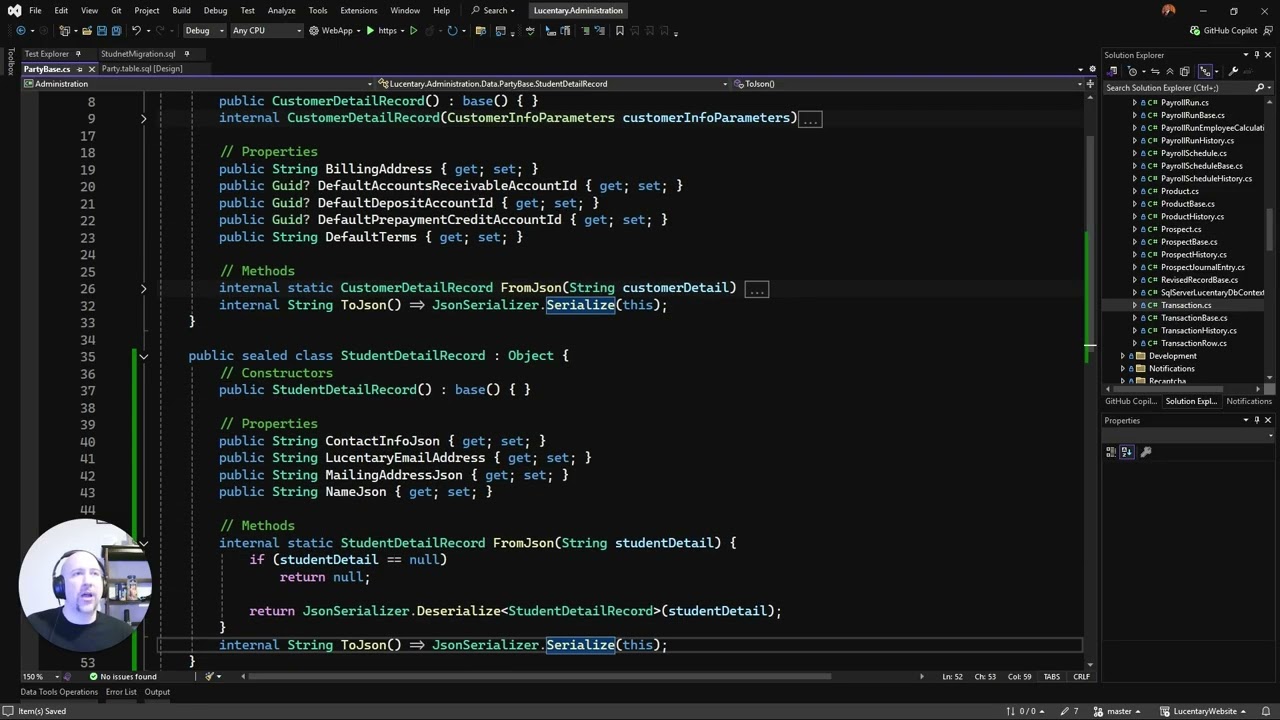Open the Any CPU platform dropdown
This screenshot has height=720, width=1280.
pyautogui.click(x=266, y=31)
